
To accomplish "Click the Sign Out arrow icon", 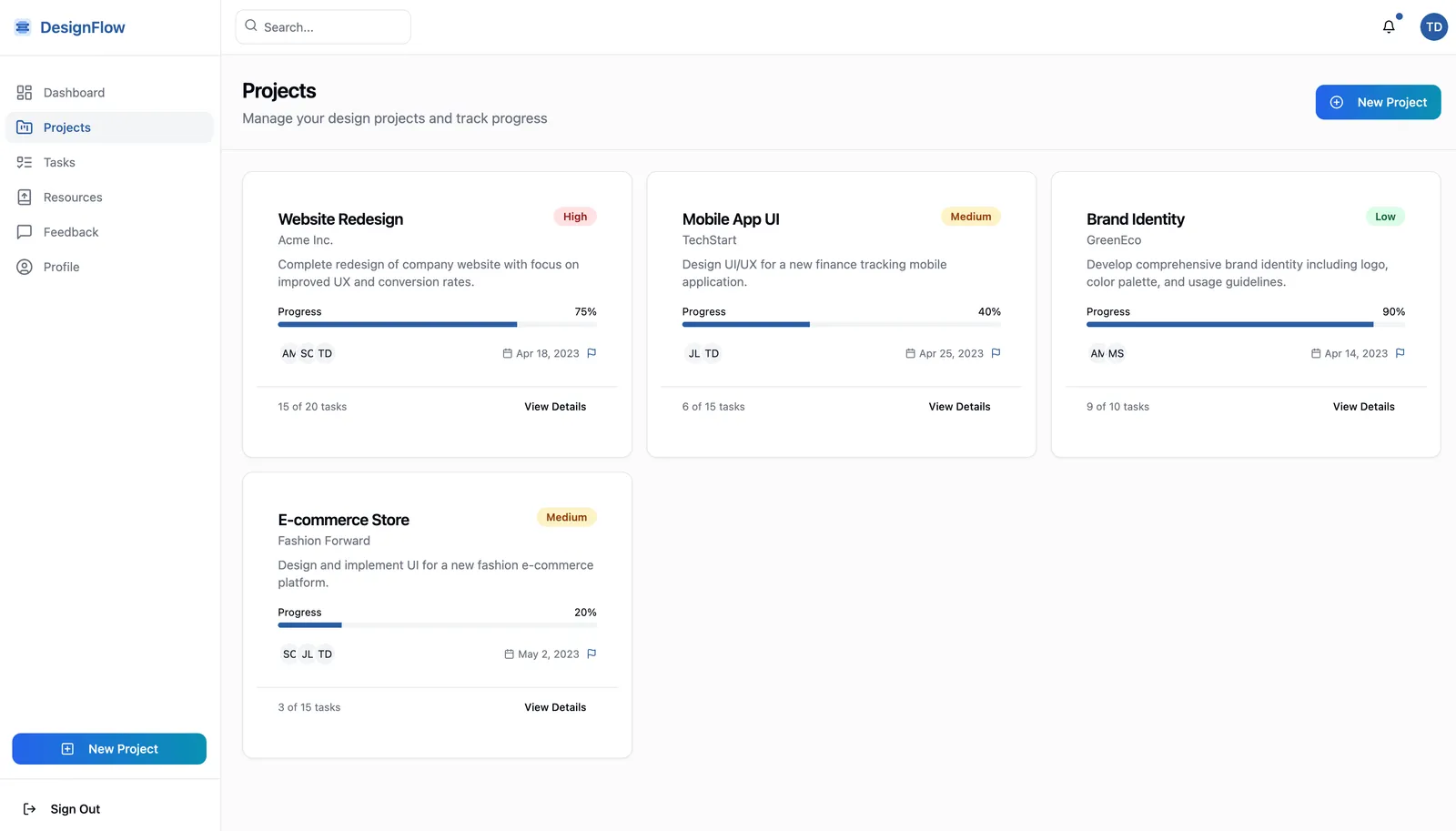I will pyautogui.click(x=29, y=809).
